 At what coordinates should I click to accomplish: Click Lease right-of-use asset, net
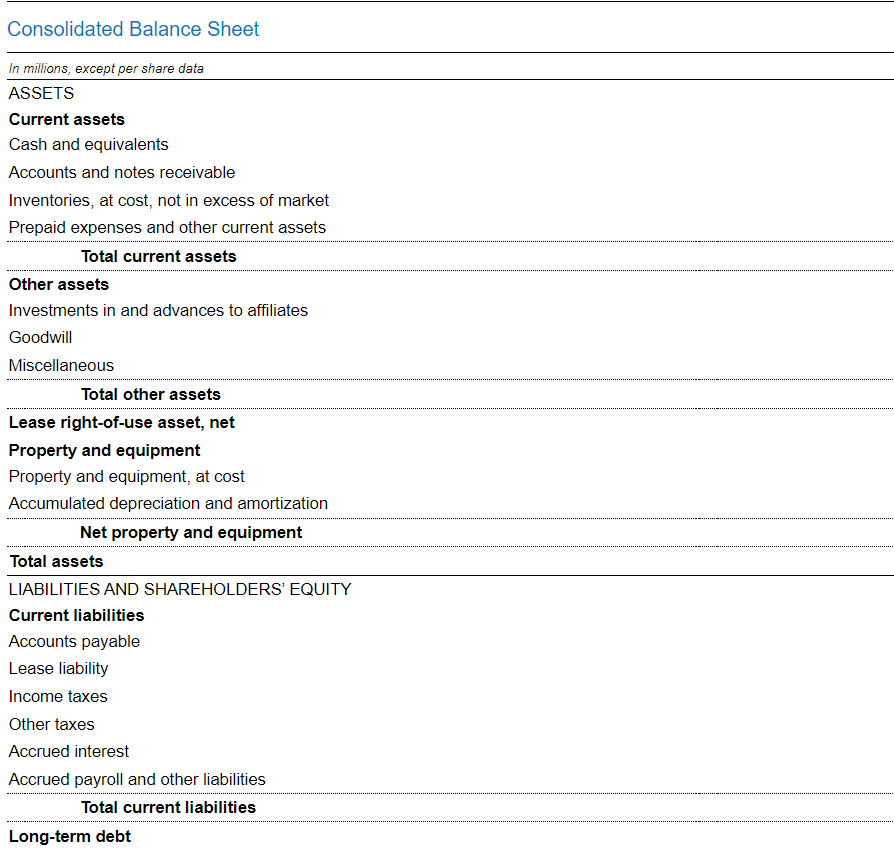[x=122, y=422]
